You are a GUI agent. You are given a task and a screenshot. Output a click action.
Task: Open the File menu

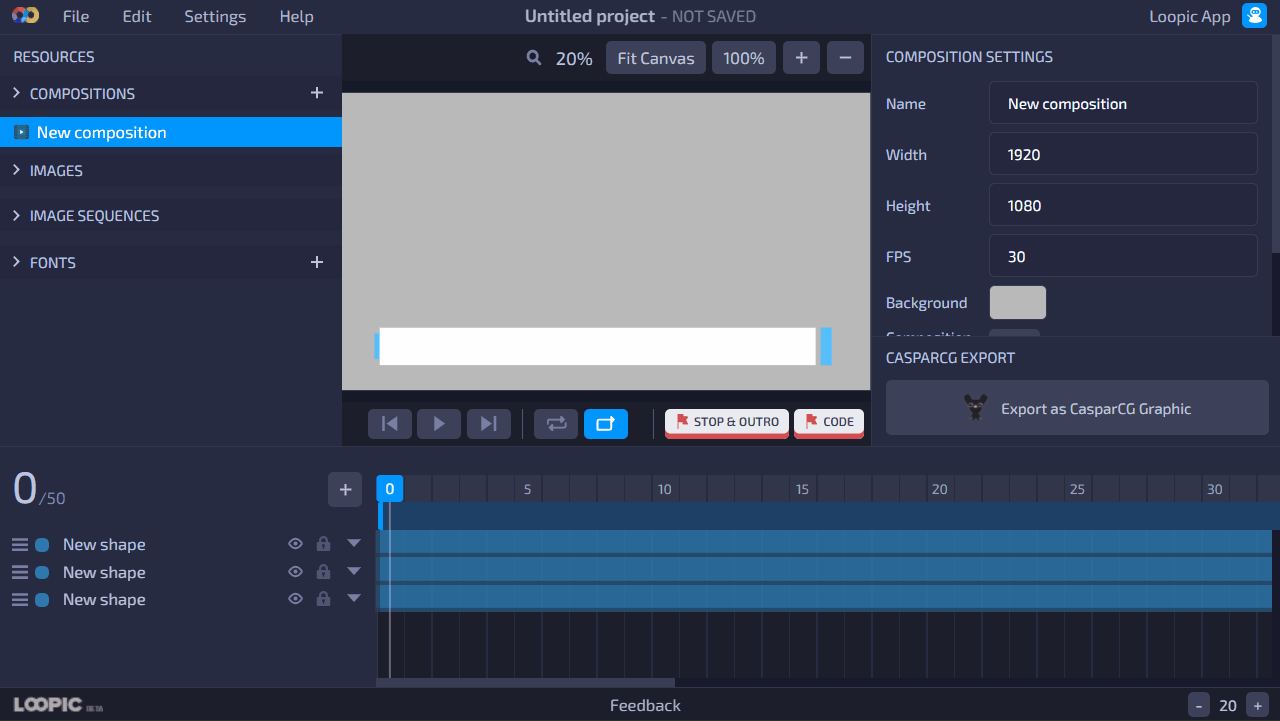click(76, 16)
